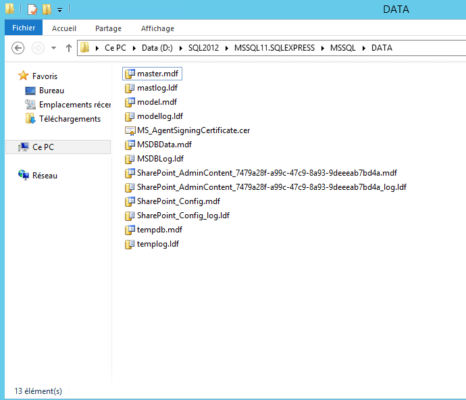
Task: Select Ce PC in navigation pane
Action: coord(43,147)
